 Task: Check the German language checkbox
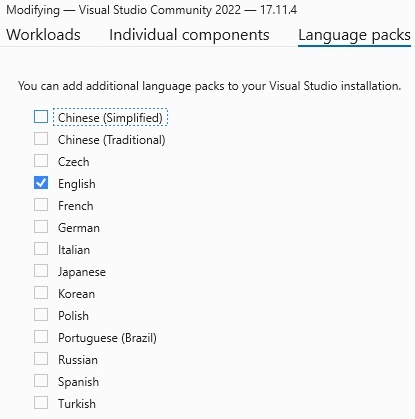click(x=41, y=227)
